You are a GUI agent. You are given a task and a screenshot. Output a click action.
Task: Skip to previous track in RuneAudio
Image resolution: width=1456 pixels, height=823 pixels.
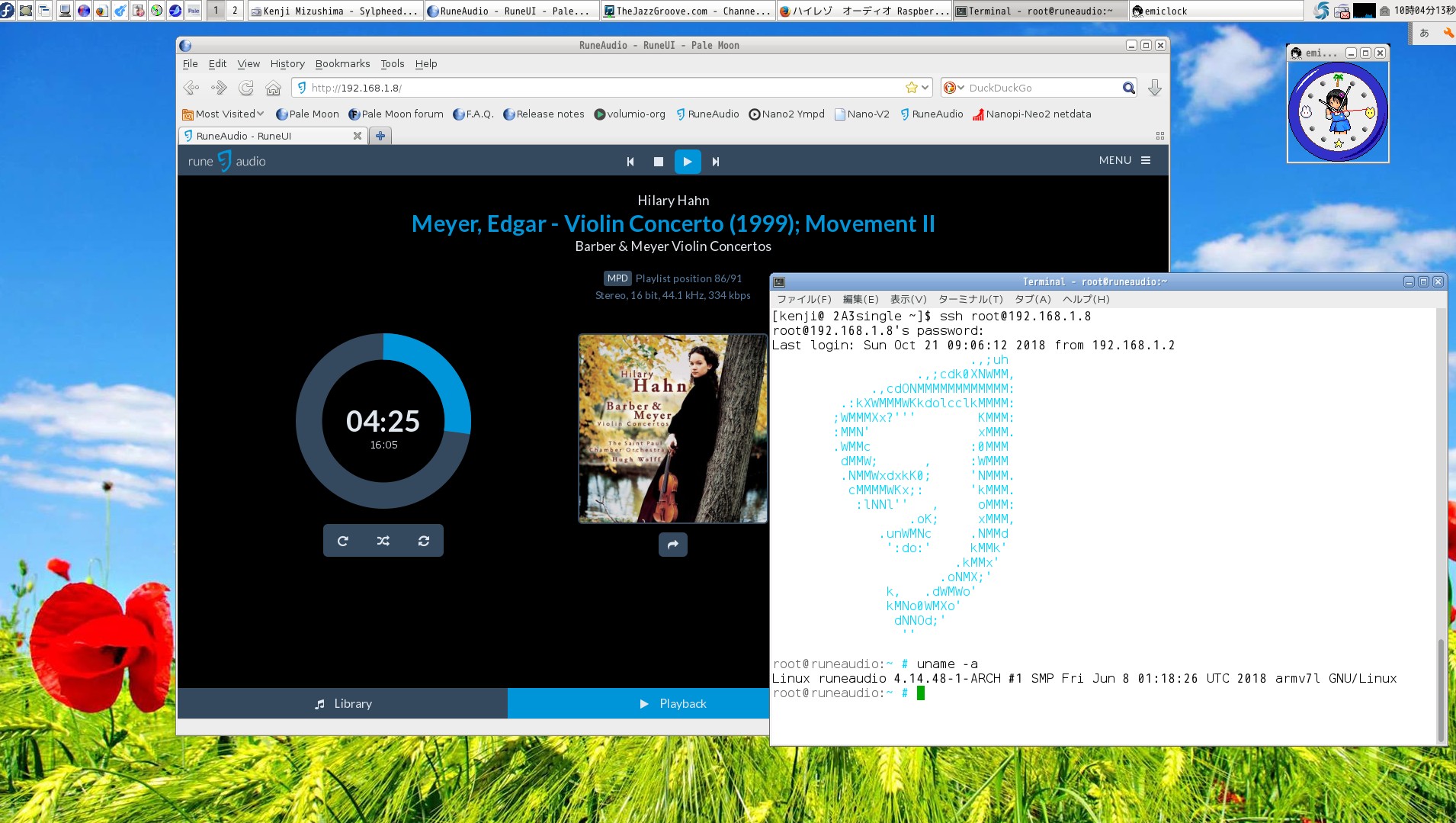pyautogui.click(x=630, y=162)
